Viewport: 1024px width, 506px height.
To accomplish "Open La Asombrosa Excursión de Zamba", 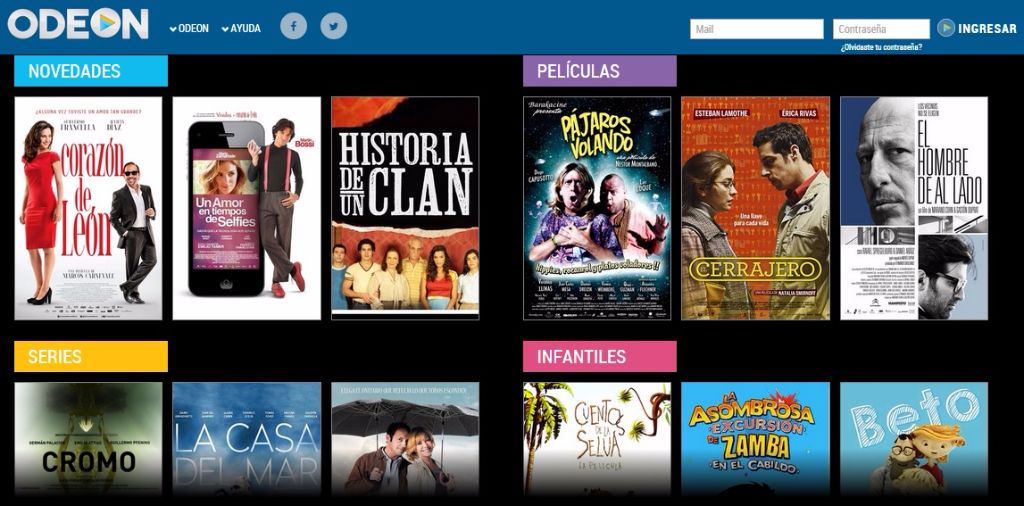I will click(x=756, y=439).
